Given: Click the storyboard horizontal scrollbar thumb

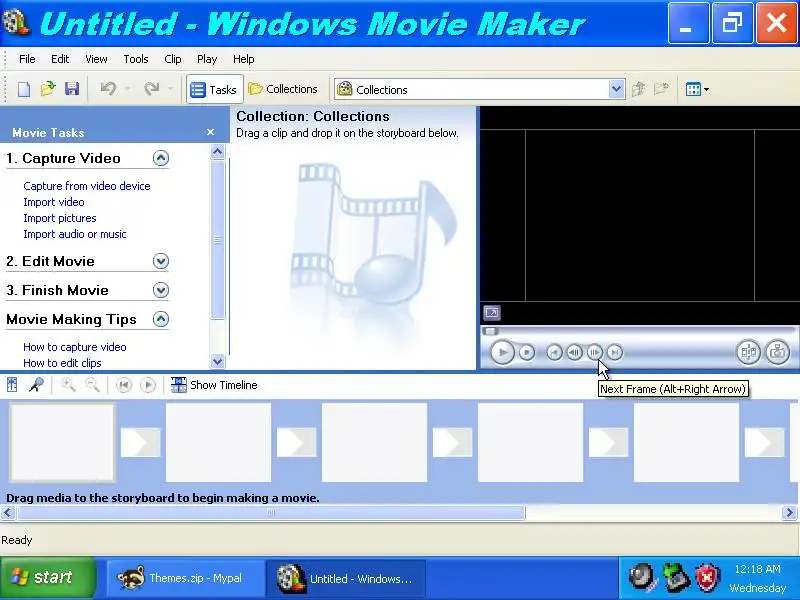Looking at the screenshot, I should [x=271, y=512].
